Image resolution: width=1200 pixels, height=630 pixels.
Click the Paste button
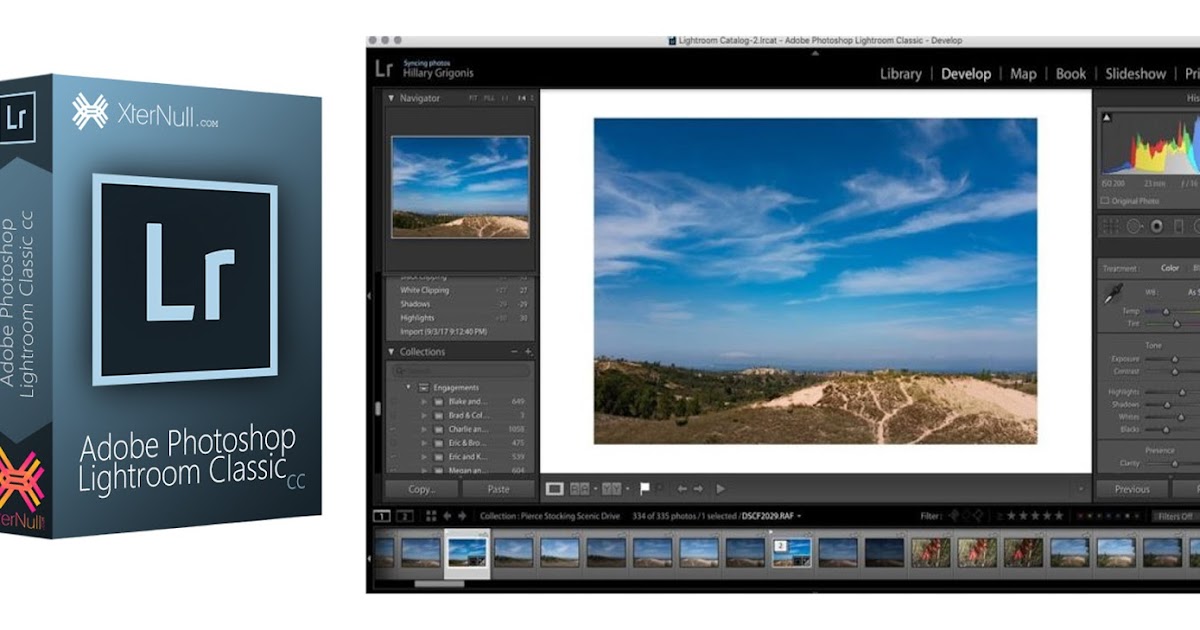click(498, 489)
